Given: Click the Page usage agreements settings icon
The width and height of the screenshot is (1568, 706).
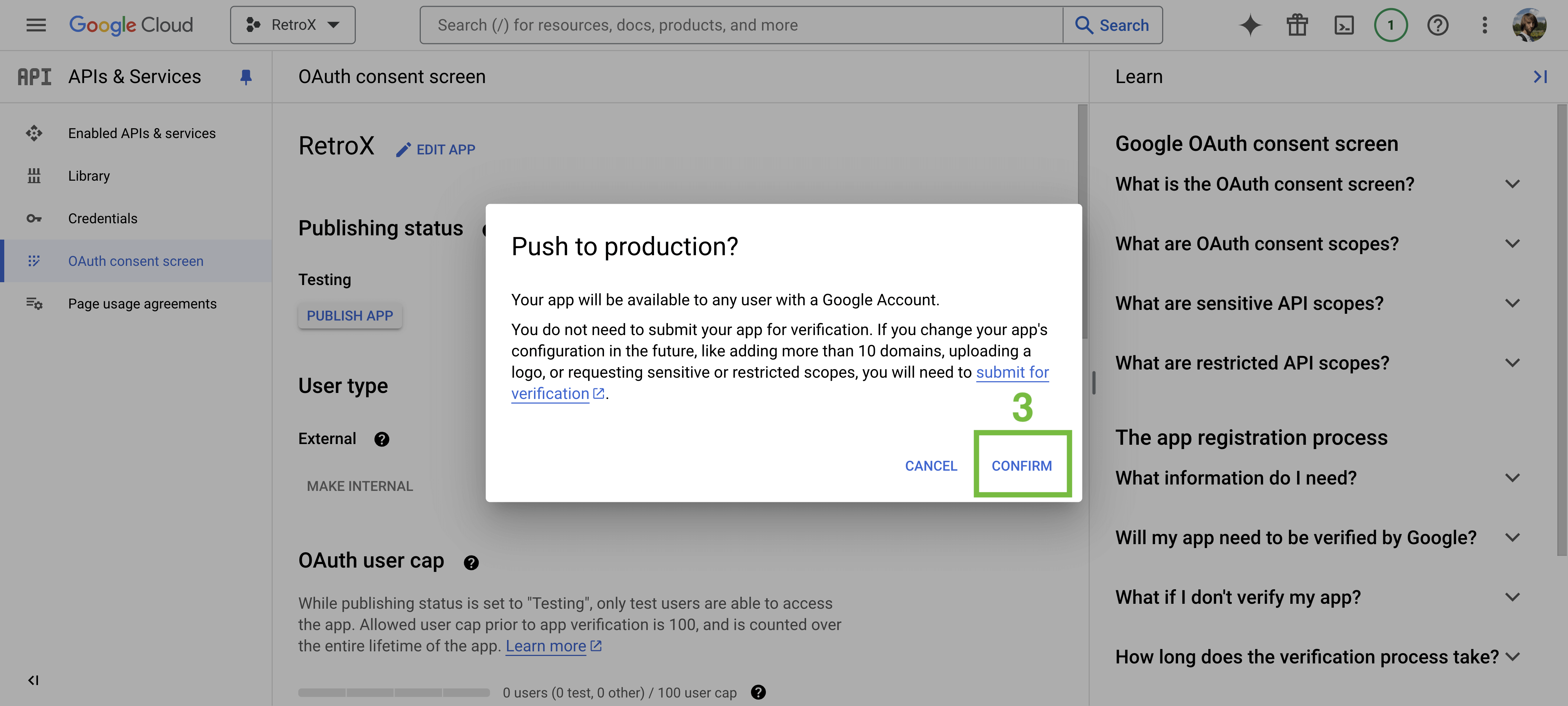Looking at the screenshot, I should tap(34, 303).
